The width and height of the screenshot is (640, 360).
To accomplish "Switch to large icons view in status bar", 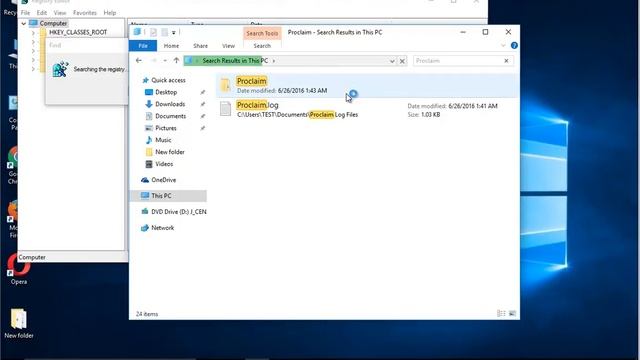I will pyautogui.click(x=512, y=313).
